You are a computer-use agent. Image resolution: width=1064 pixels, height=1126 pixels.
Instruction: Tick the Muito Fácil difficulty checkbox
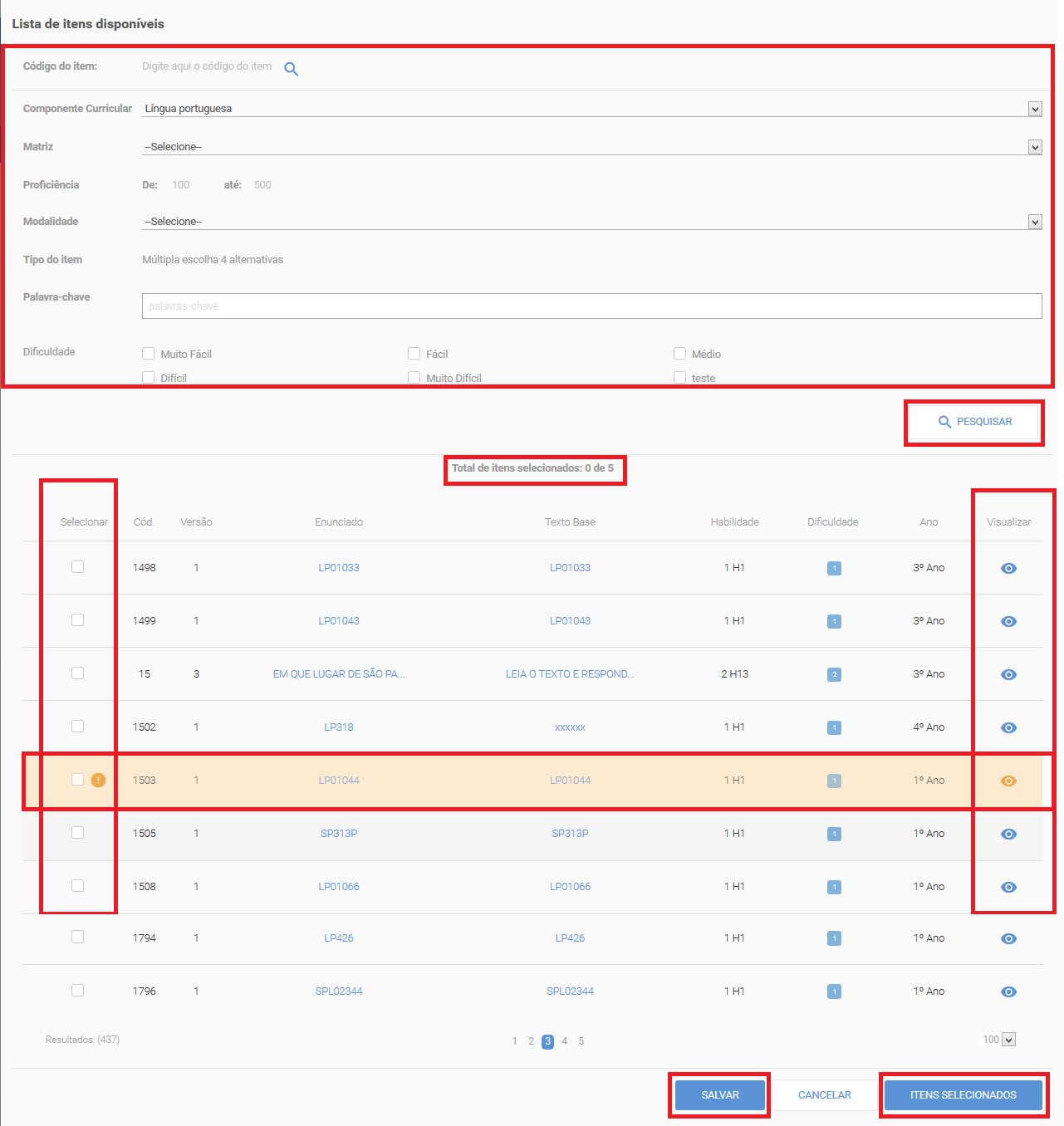[x=149, y=354]
